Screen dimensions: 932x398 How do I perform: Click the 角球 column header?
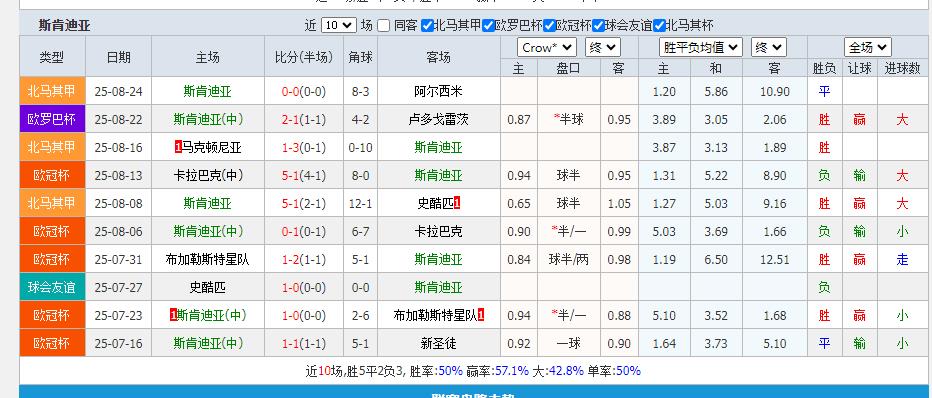point(361,57)
